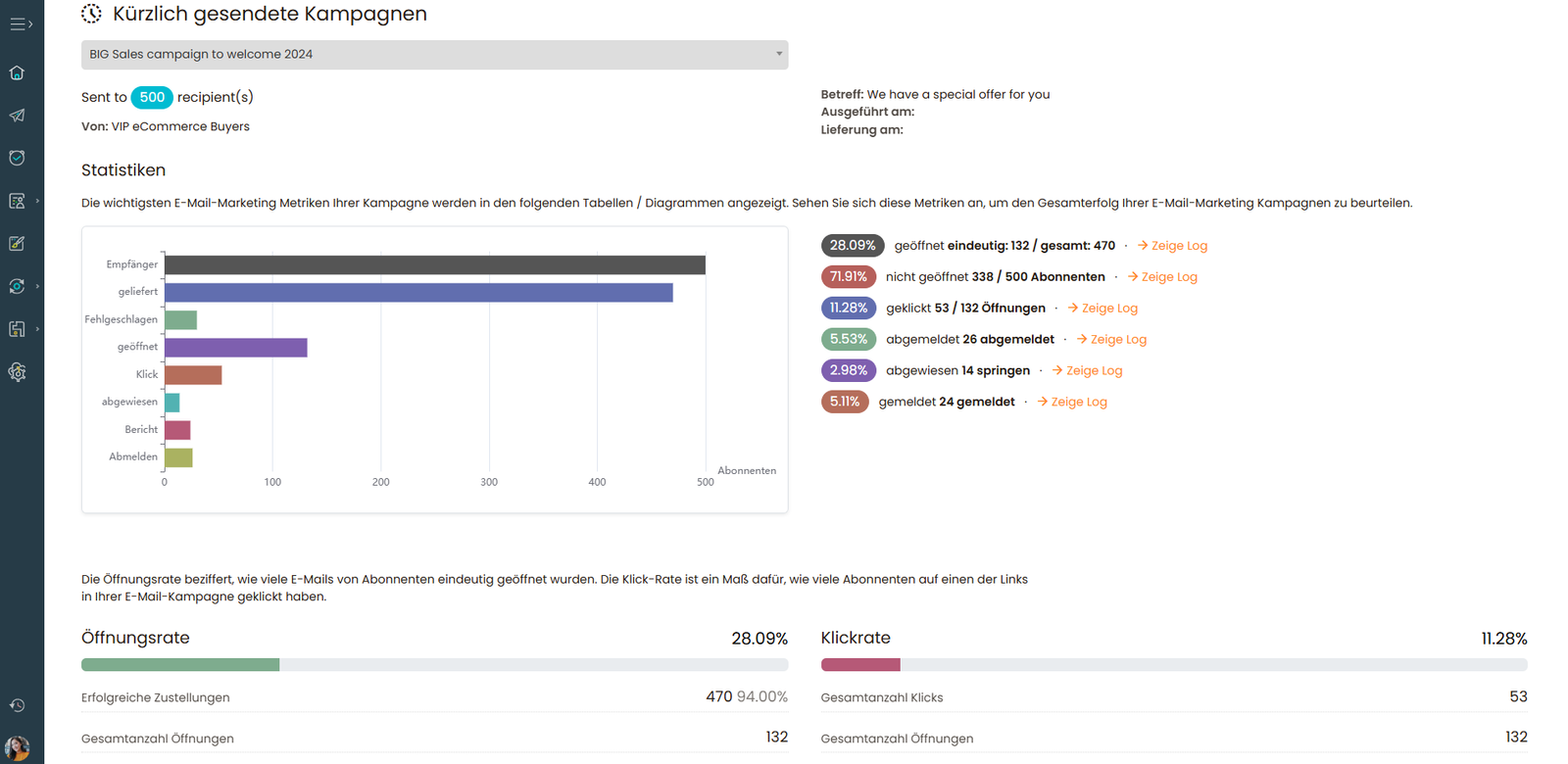Open the settings gear icon in sidebar
The width and height of the screenshot is (1568, 764).
pyautogui.click(x=17, y=372)
